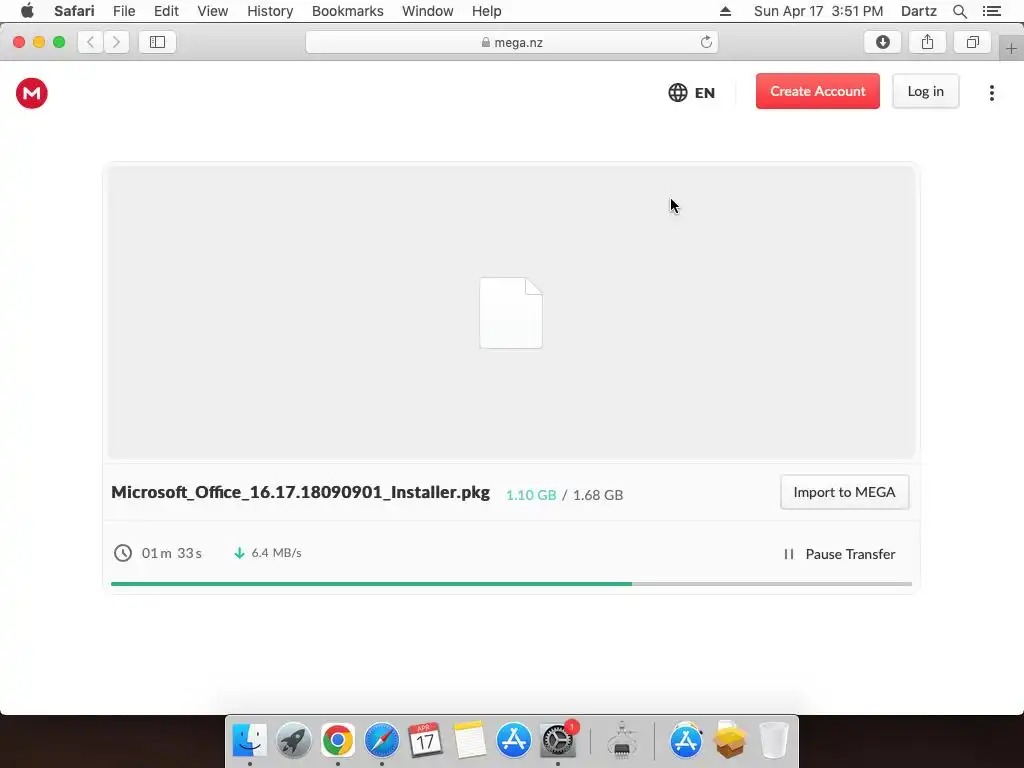
Task: Open the View menu
Action: click(213, 11)
